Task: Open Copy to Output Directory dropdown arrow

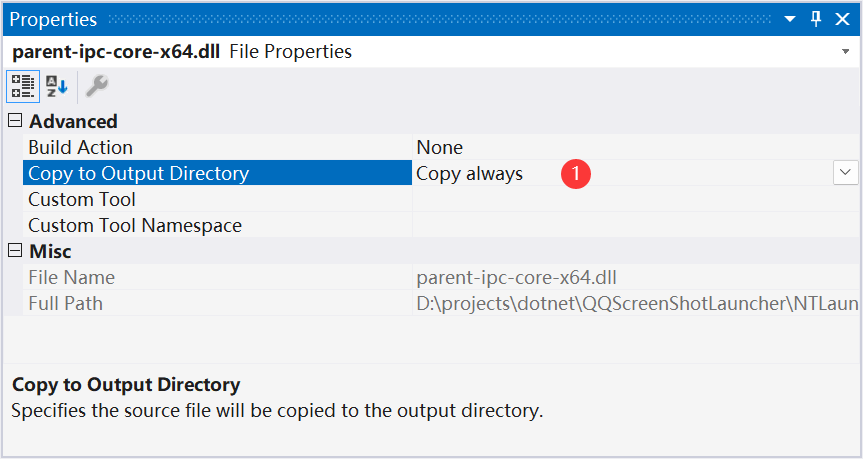Action: point(845,173)
